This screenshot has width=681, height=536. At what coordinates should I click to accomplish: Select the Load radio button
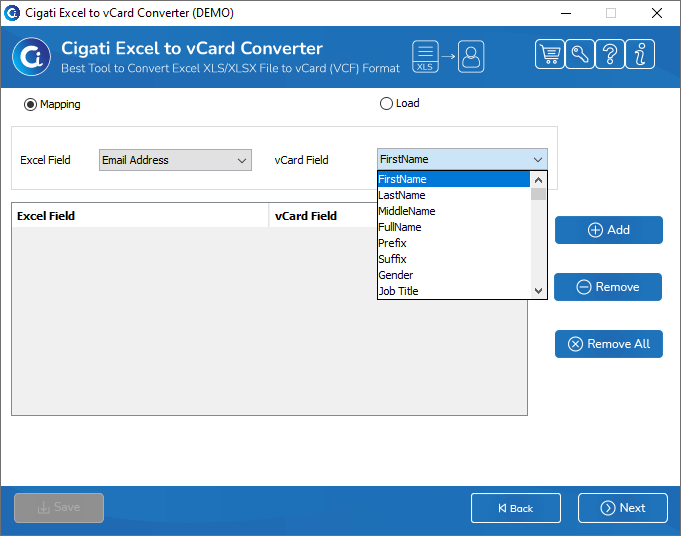[386, 103]
